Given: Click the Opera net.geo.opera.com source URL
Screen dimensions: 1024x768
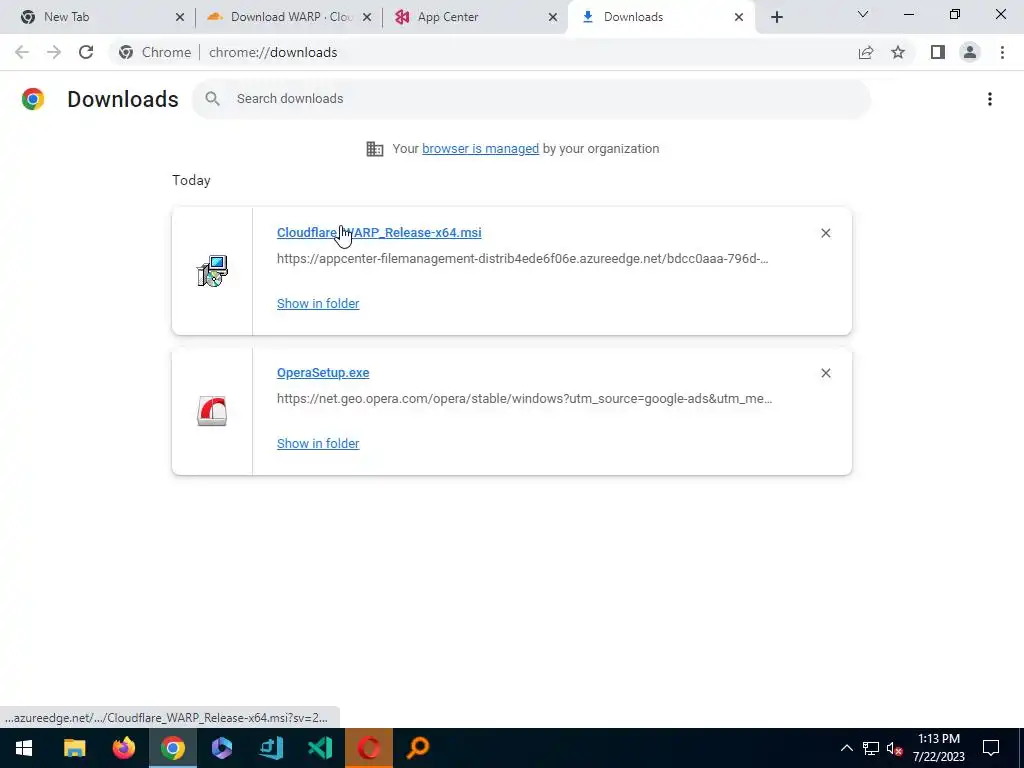Looking at the screenshot, I should coord(524,398).
